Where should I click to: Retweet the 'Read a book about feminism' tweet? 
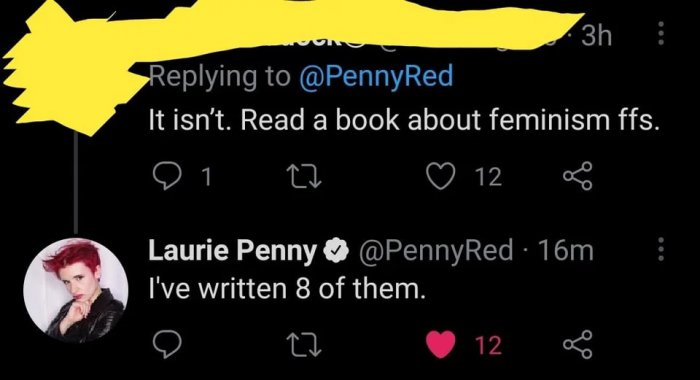(x=304, y=176)
